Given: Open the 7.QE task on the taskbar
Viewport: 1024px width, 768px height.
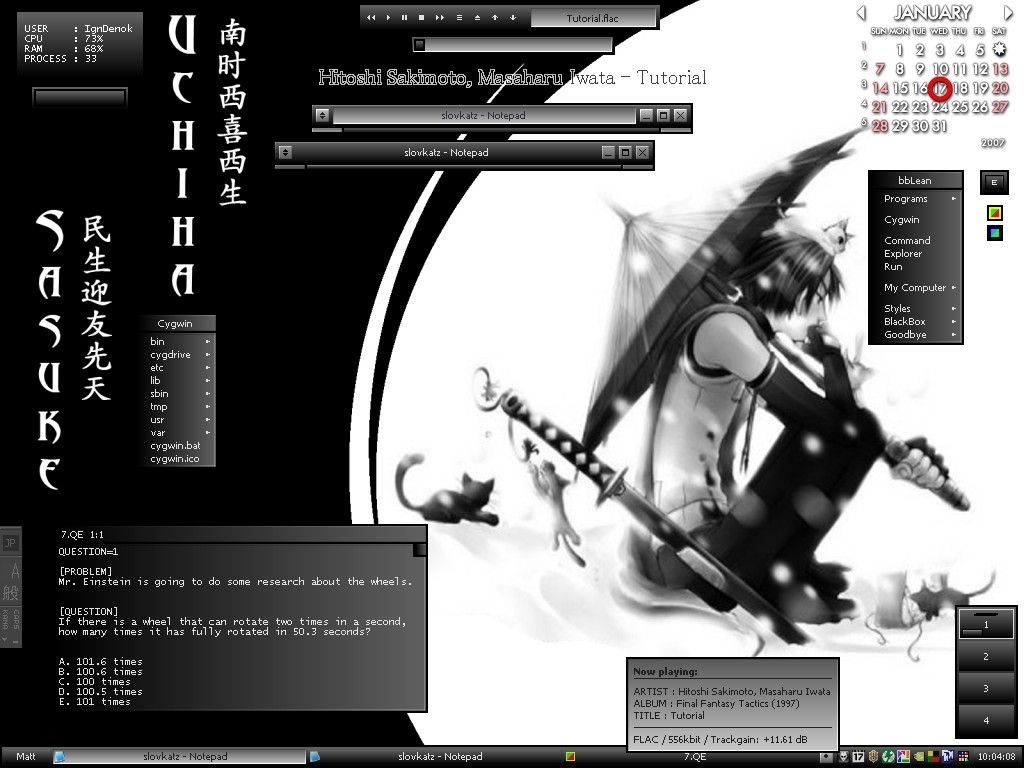Looking at the screenshot, I should [694, 756].
